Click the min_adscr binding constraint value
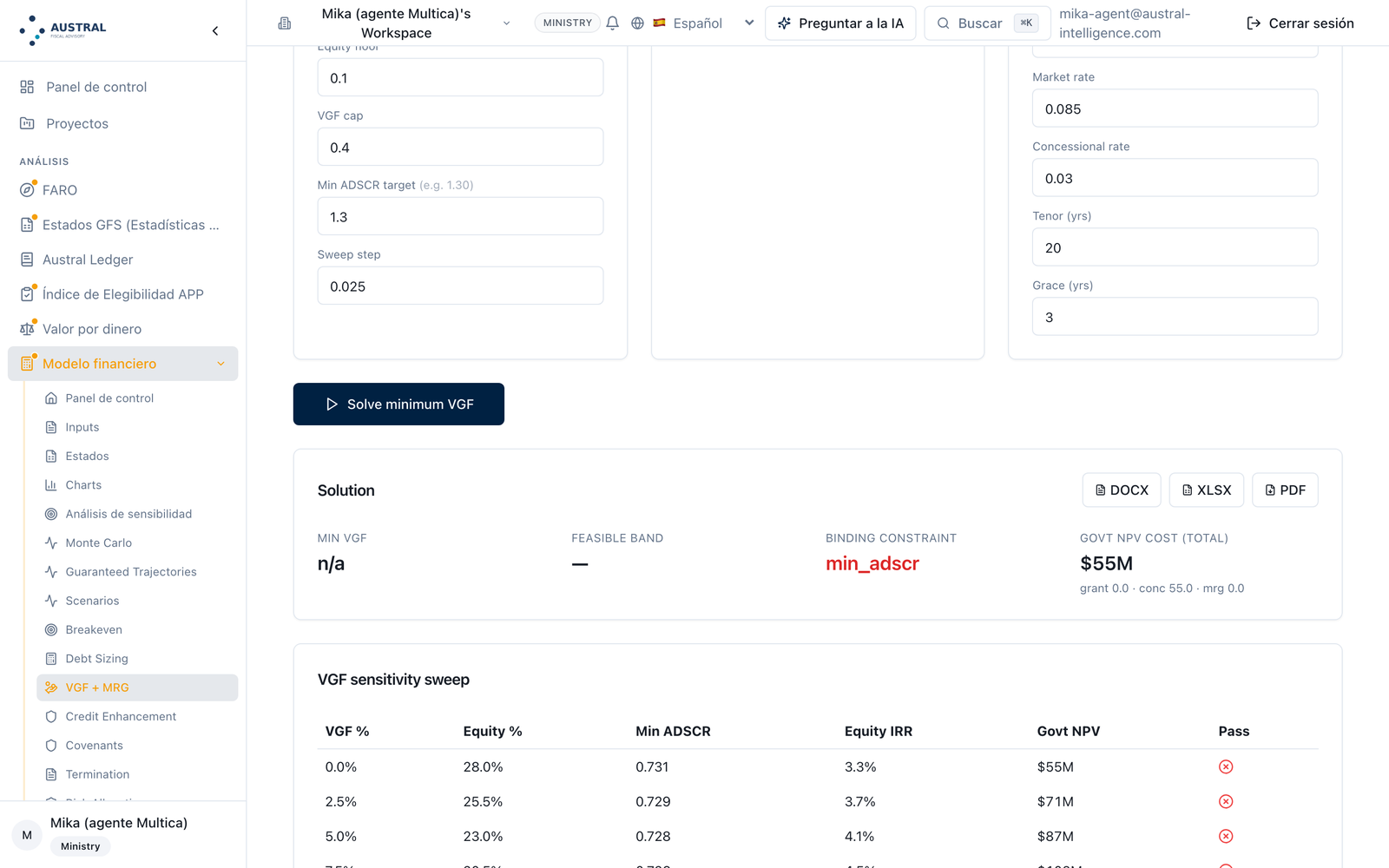This screenshot has width=1389, height=868. tap(872, 563)
